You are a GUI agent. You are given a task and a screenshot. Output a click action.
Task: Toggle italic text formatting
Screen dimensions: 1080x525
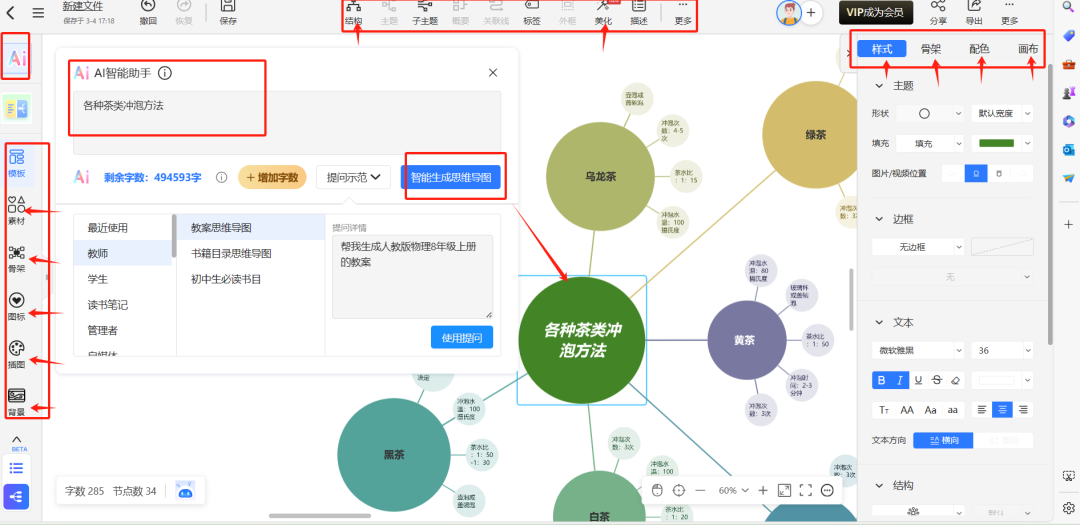pyautogui.click(x=899, y=380)
